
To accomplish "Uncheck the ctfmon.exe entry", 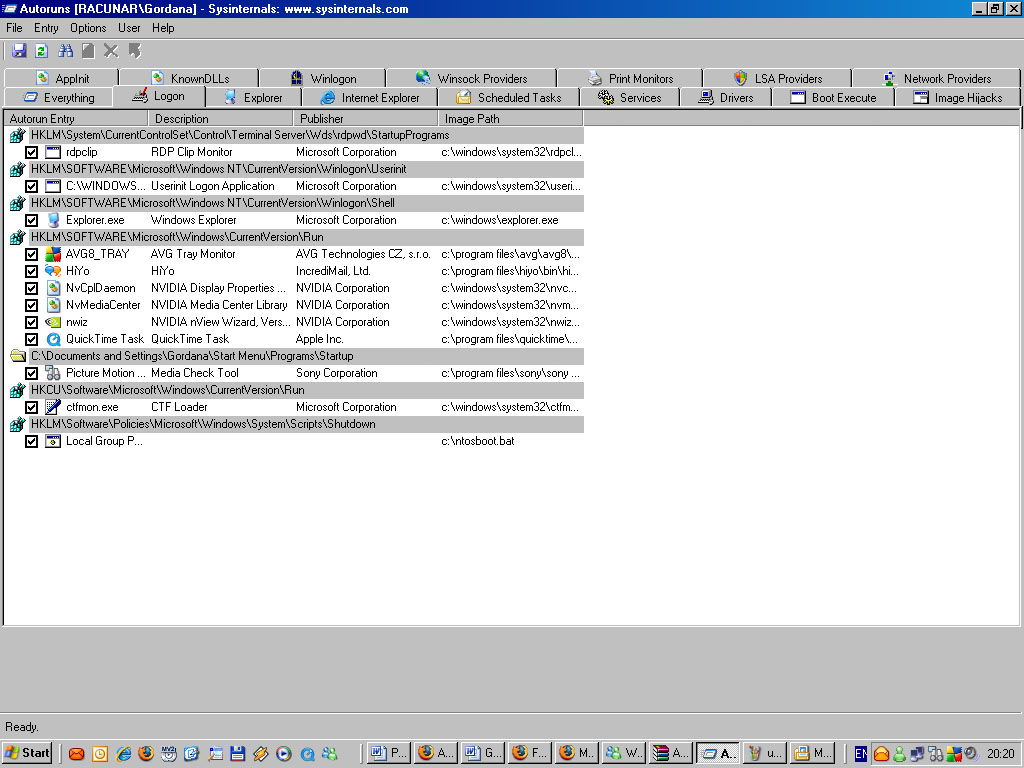I will (x=31, y=407).
